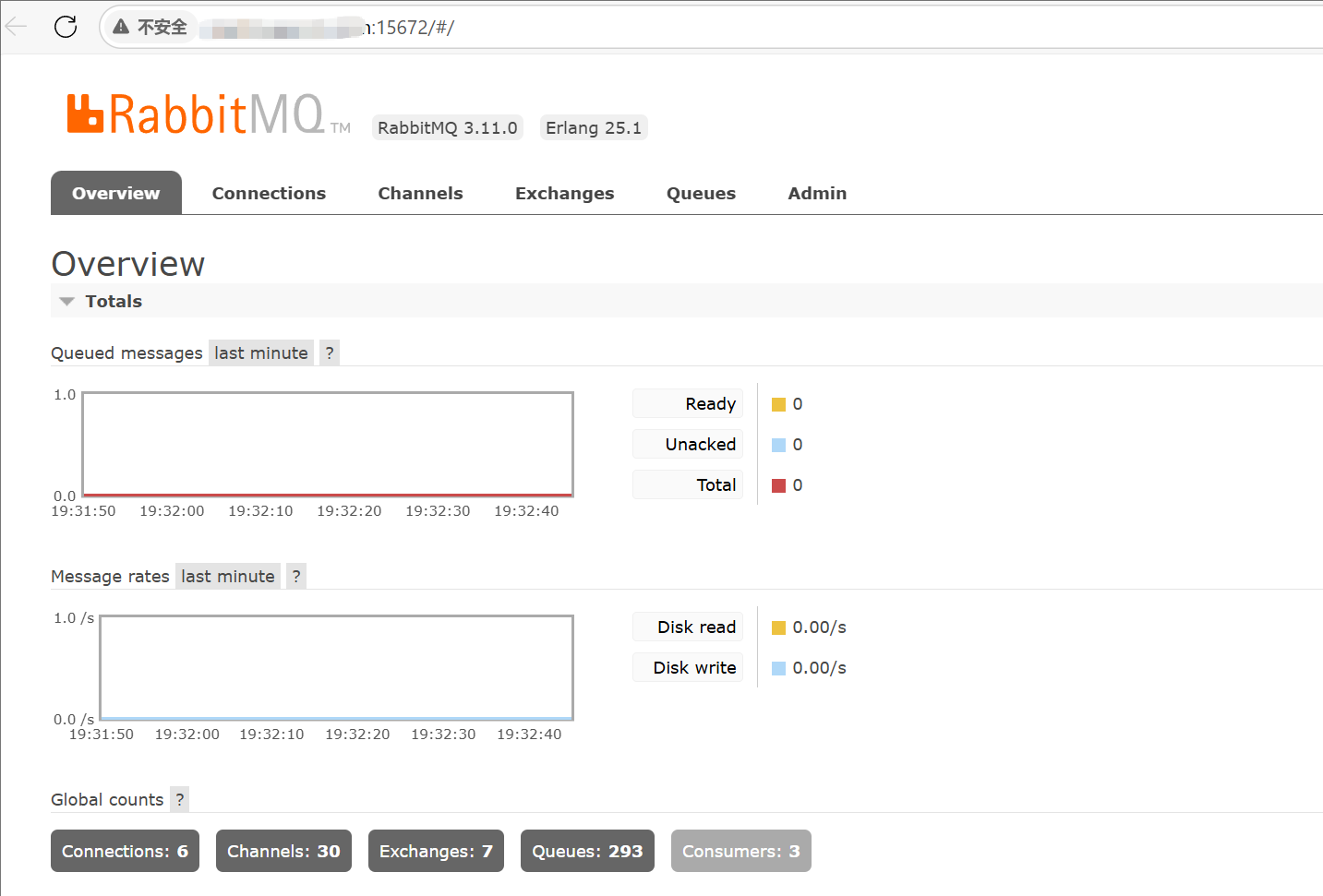
Task: Change Queued messages last minute range
Action: [x=261, y=352]
